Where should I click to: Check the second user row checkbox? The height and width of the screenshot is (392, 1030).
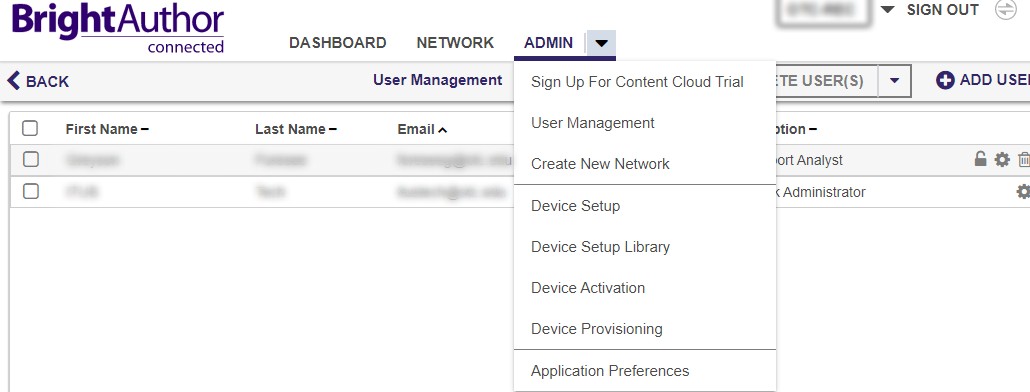click(x=30, y=191)
